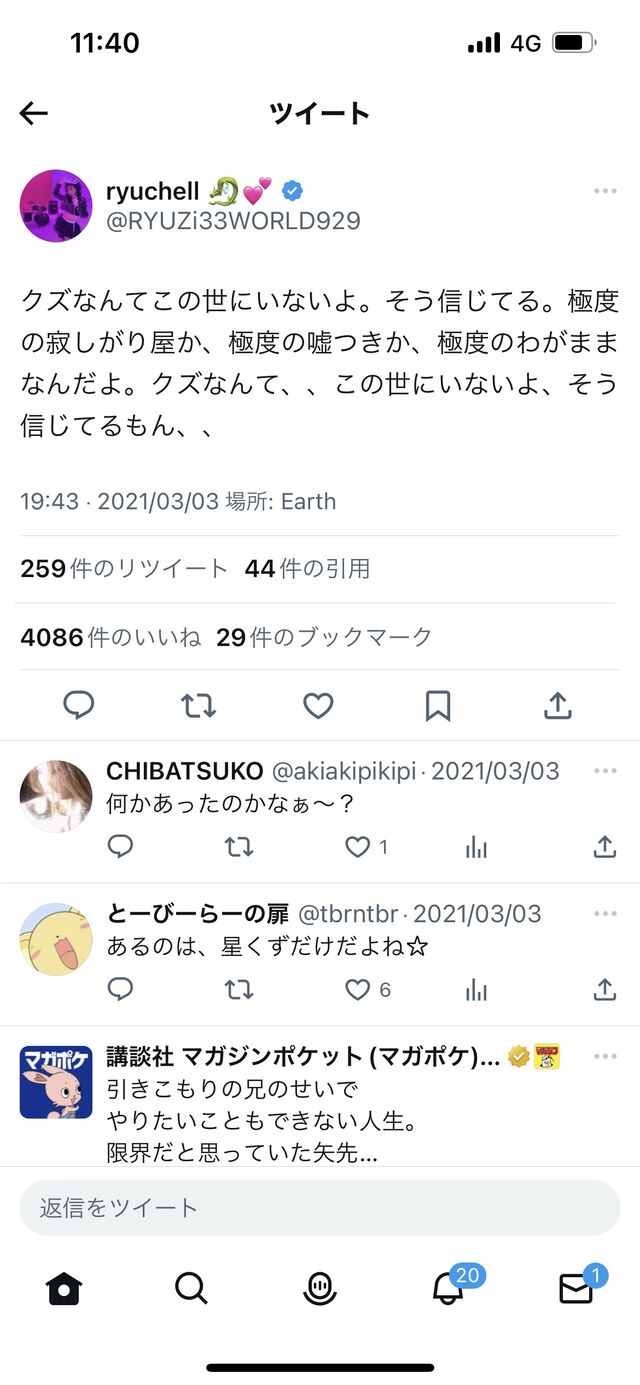Screen dimensions: 640x1385
Task: Reply to ryuchell's main tweet
Action: [x=79, y=706]
